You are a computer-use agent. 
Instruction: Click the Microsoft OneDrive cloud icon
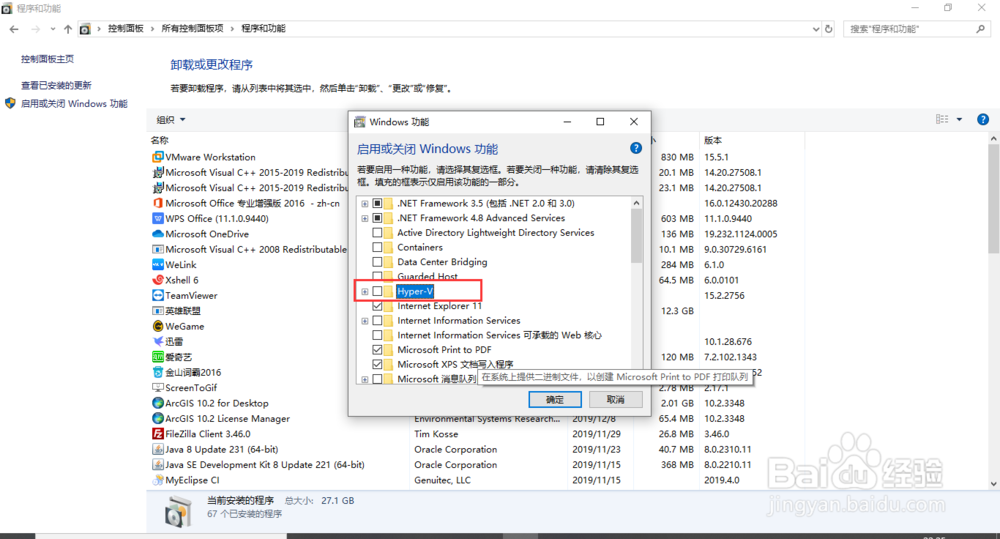(158, 233)
